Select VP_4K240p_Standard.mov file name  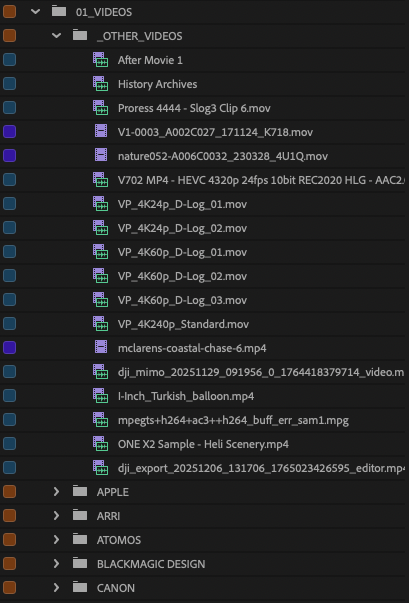[x=183, y=324]
